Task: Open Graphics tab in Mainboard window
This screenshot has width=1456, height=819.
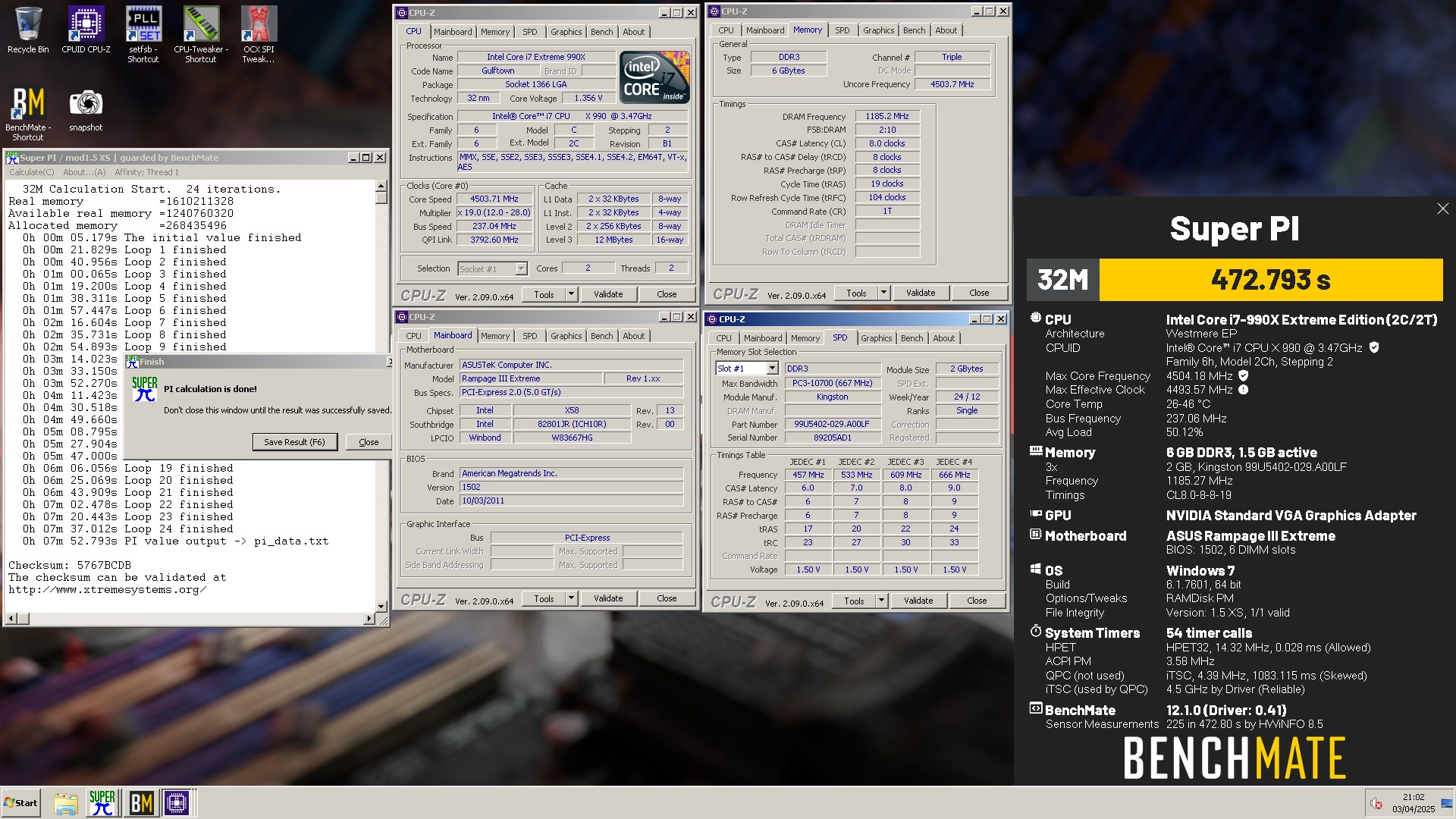Action: 566,336
